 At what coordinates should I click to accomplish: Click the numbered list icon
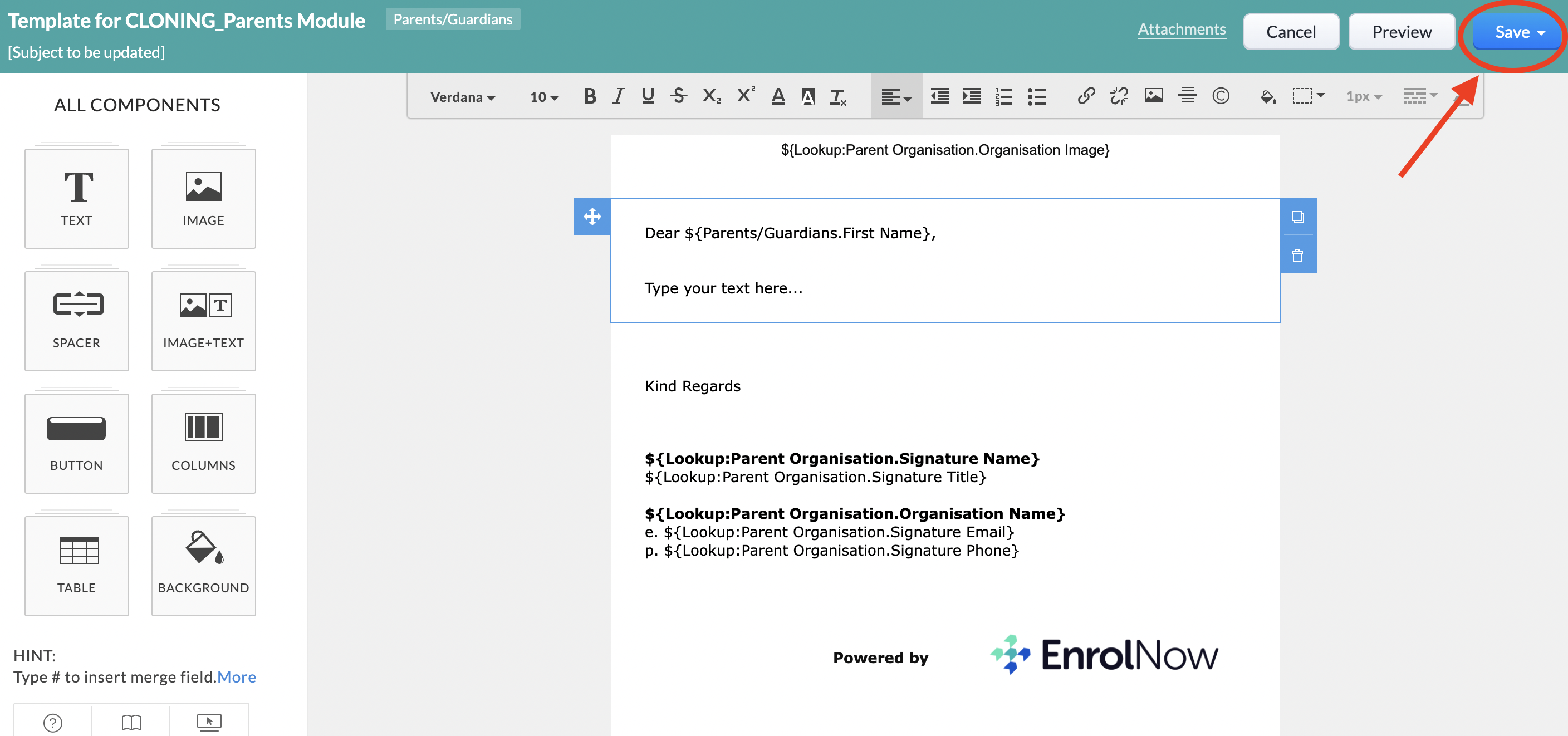tap(1003, 96)
